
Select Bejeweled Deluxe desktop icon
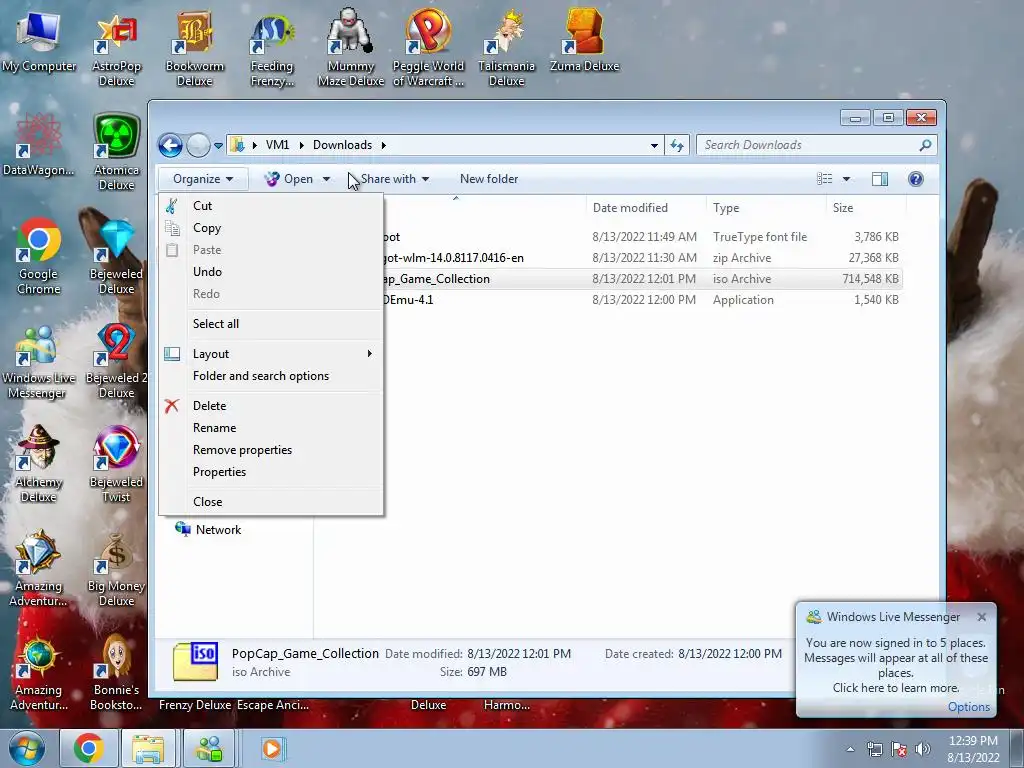click(x=116, y=256)
